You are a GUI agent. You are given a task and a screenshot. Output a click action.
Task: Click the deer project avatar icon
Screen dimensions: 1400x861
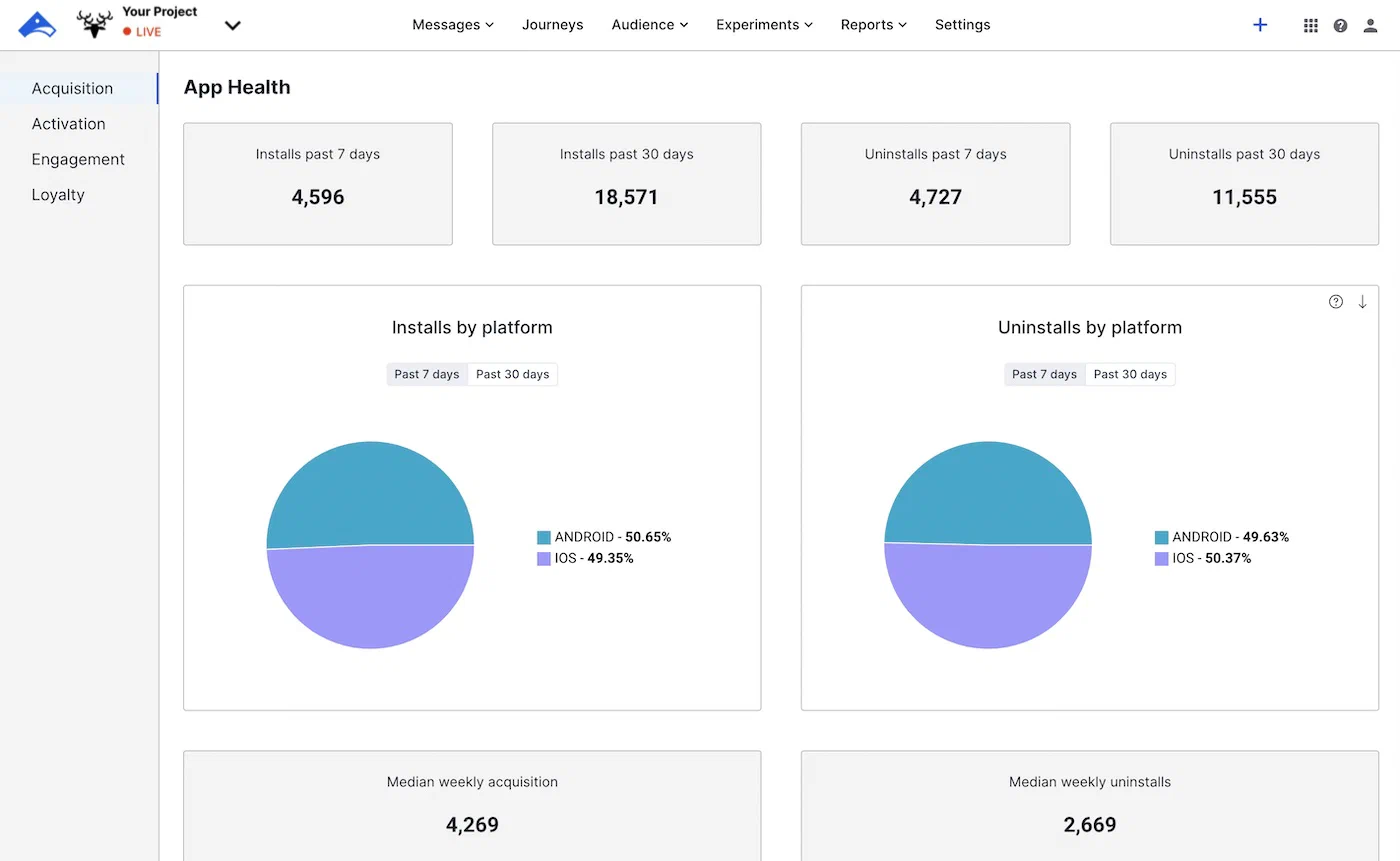click(x=95, y=25)
